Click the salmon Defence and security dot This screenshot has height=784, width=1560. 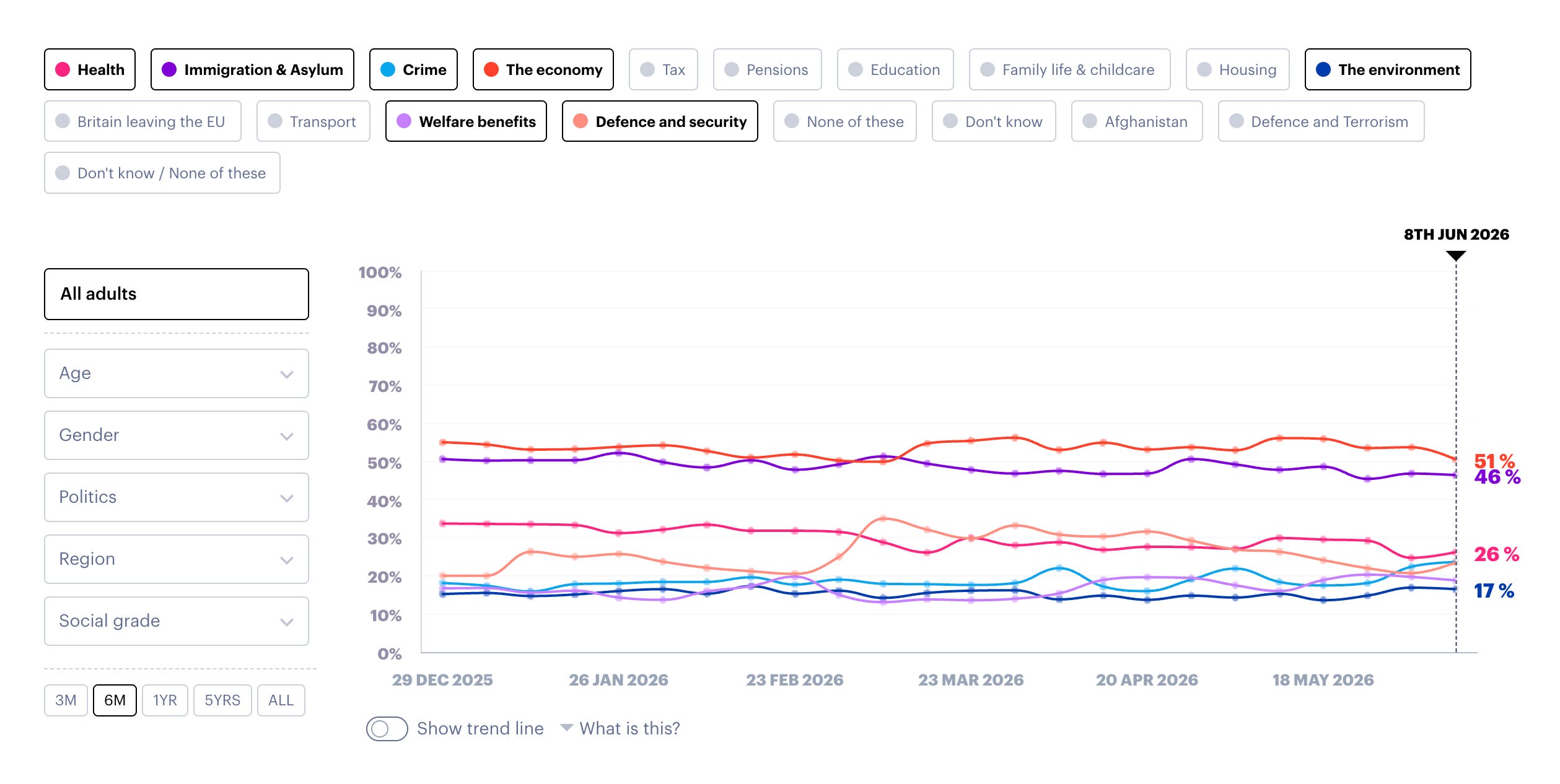pos(581,121)
